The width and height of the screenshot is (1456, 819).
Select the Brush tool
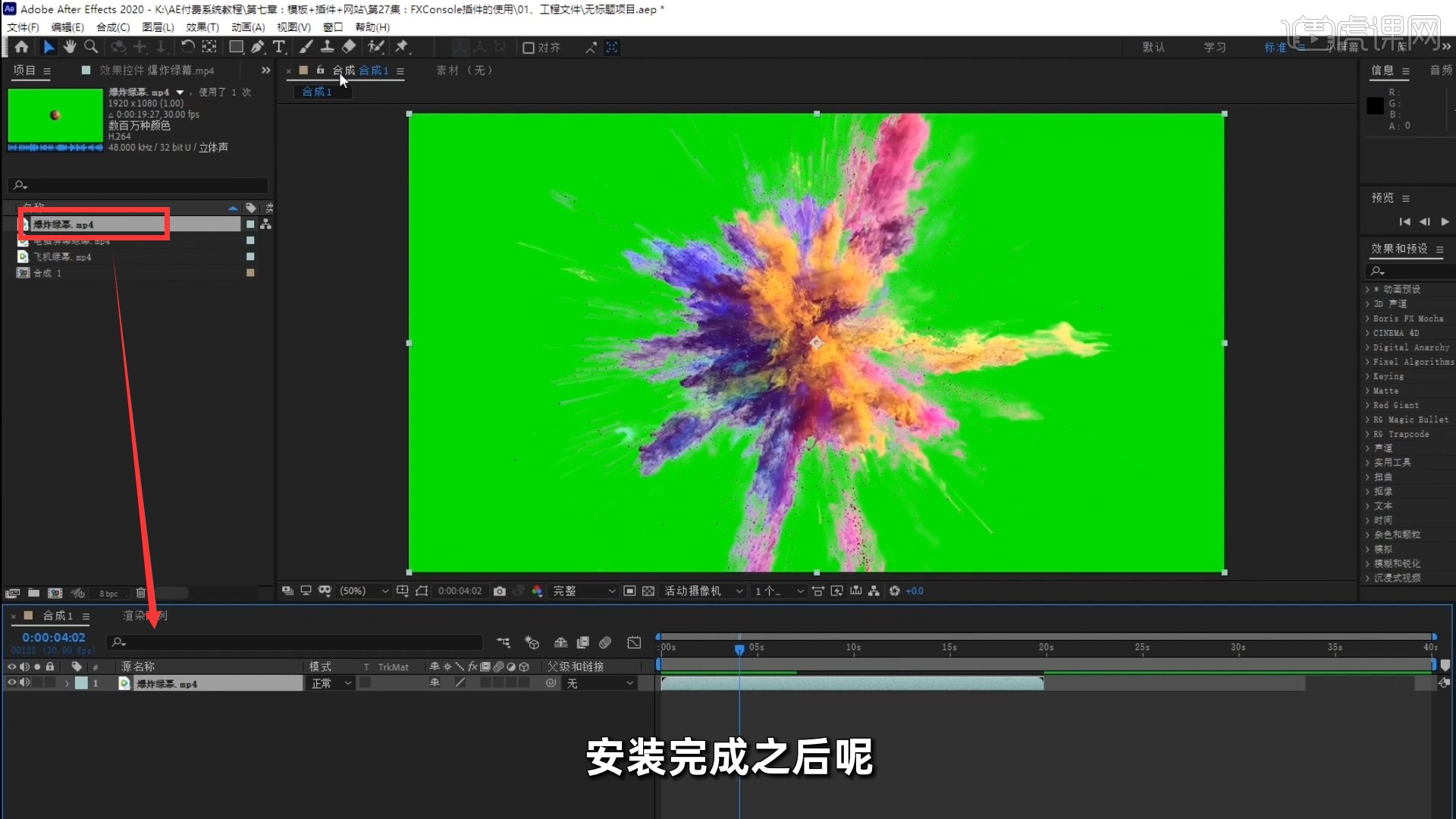point(306,47)
